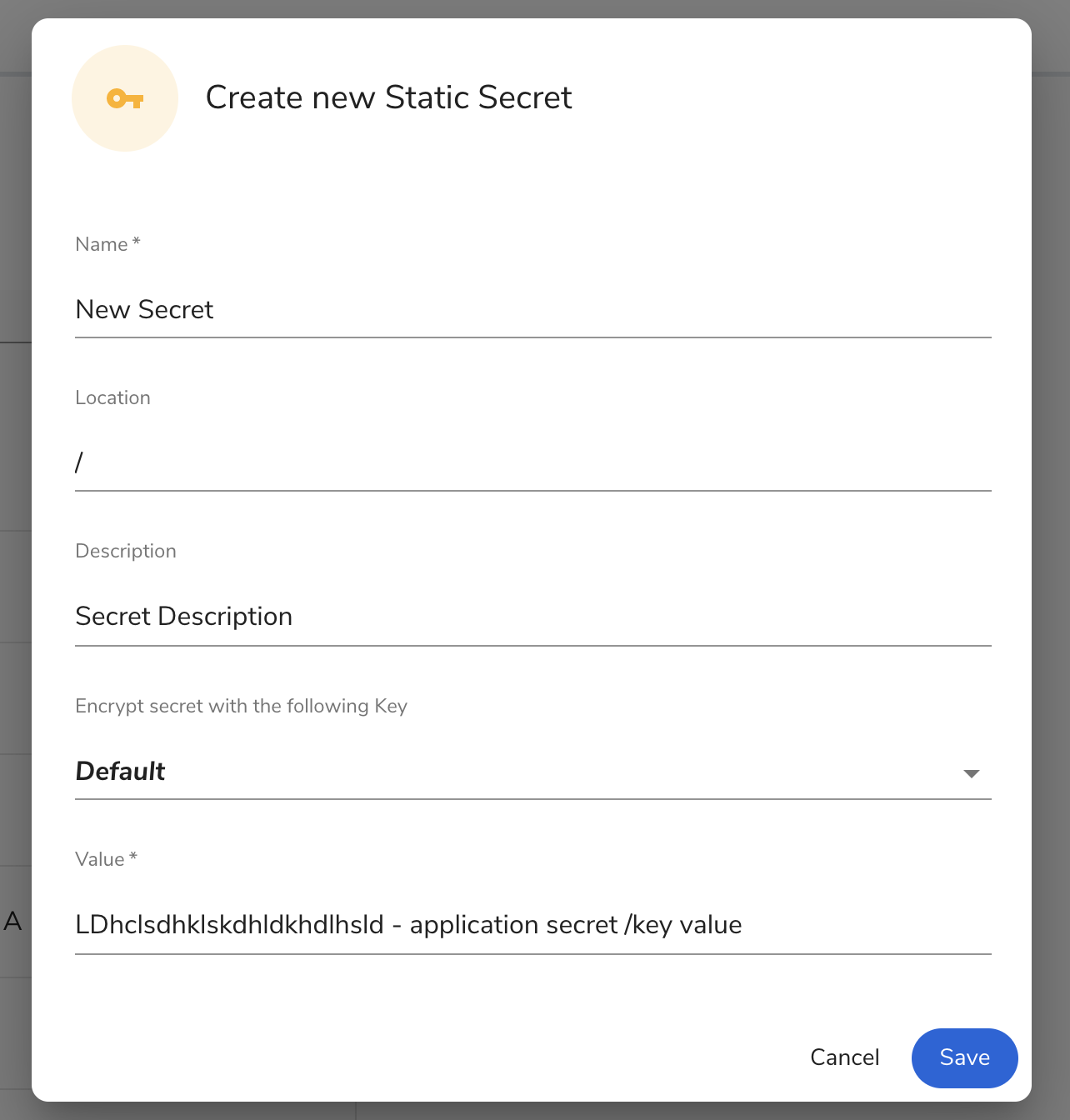Cancel creating the static secret
The image size is (1070, 1120).
(845, 1057)
